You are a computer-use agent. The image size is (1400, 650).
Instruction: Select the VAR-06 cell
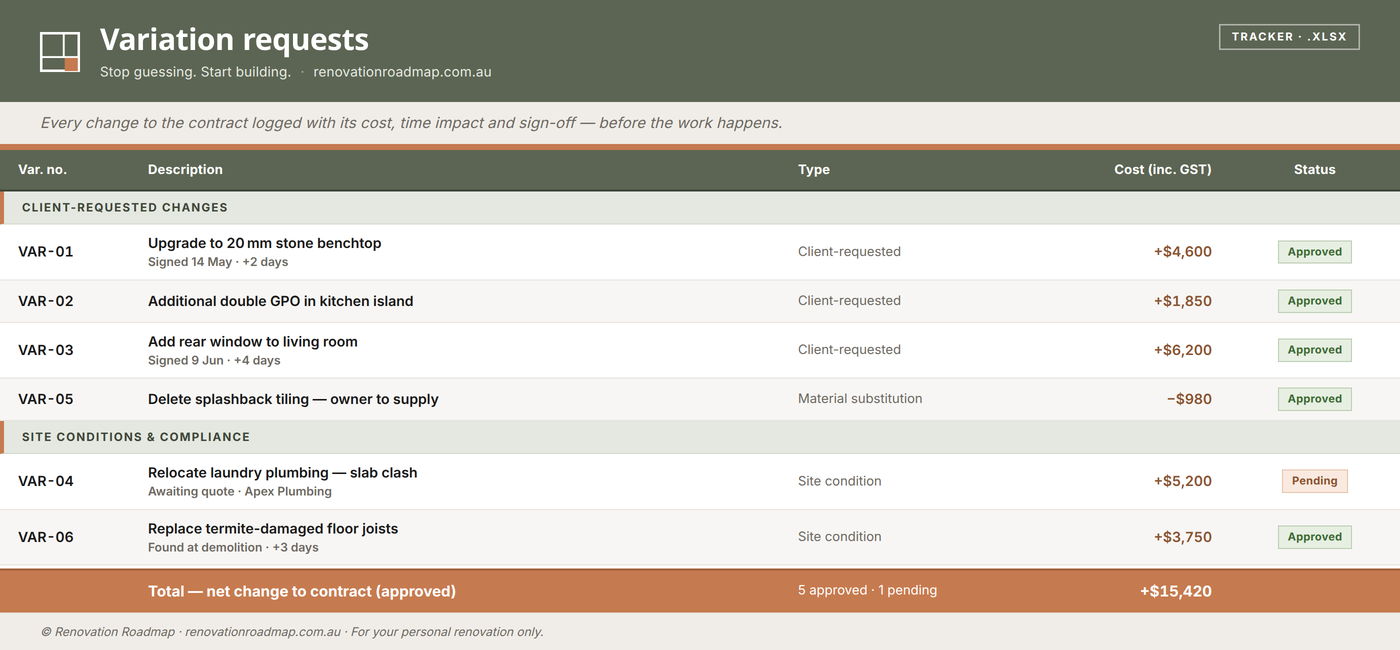(46, 537)
